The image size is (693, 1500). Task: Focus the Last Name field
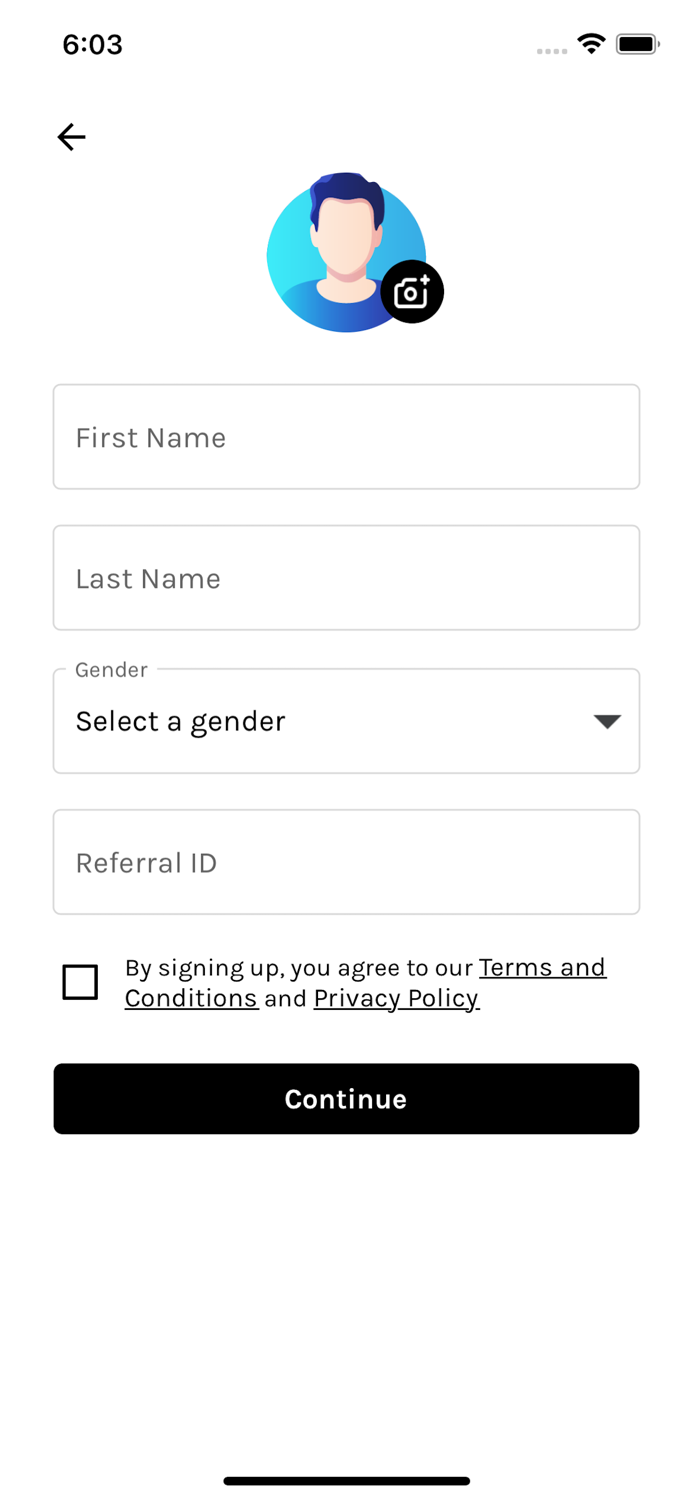(346, 578)
